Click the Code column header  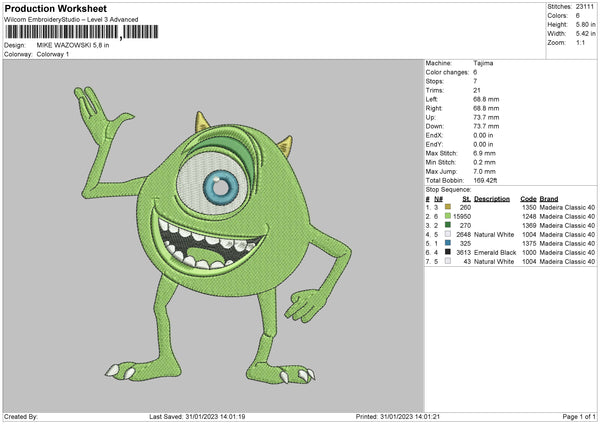coord(528,198)
